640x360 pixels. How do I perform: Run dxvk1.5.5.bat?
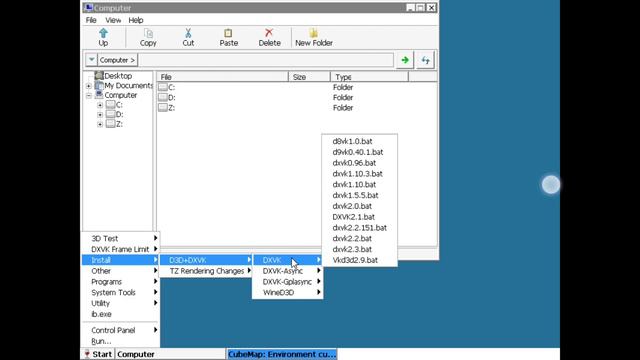pyautogui.click(x=360, y=195)
